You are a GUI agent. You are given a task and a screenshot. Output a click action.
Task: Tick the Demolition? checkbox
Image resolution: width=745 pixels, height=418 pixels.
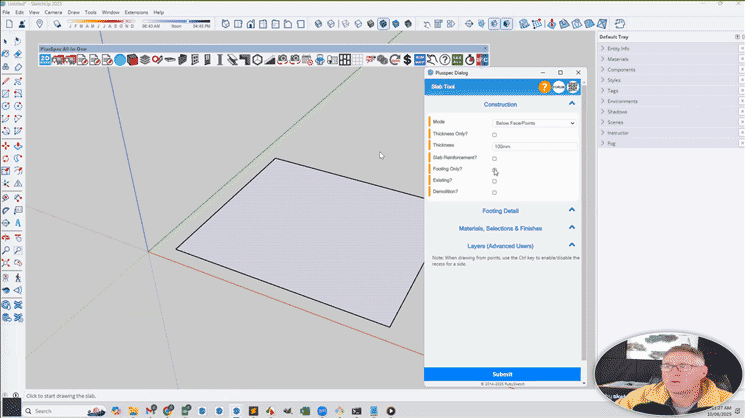click(x=494, y=193)
